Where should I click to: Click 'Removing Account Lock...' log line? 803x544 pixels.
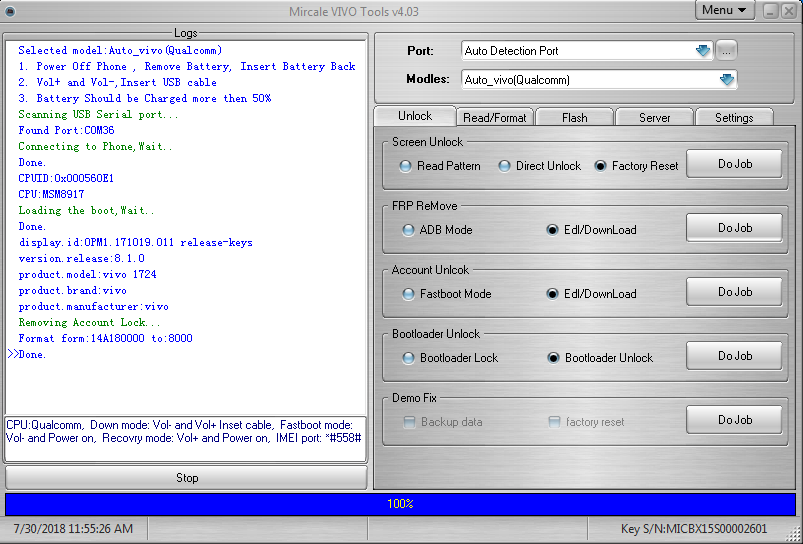pyautogui.click(x=90, y=322)
